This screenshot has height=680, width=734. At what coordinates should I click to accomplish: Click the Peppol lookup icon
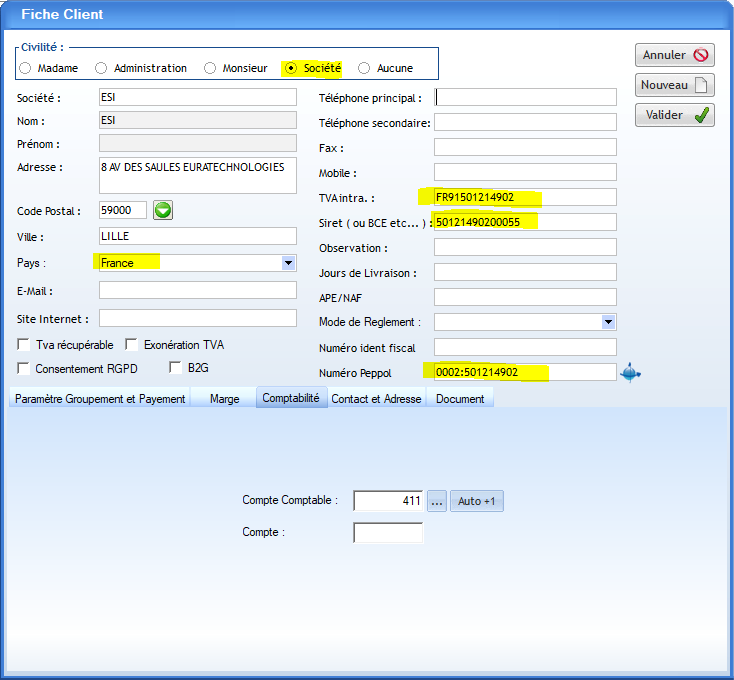coord(630,373)
